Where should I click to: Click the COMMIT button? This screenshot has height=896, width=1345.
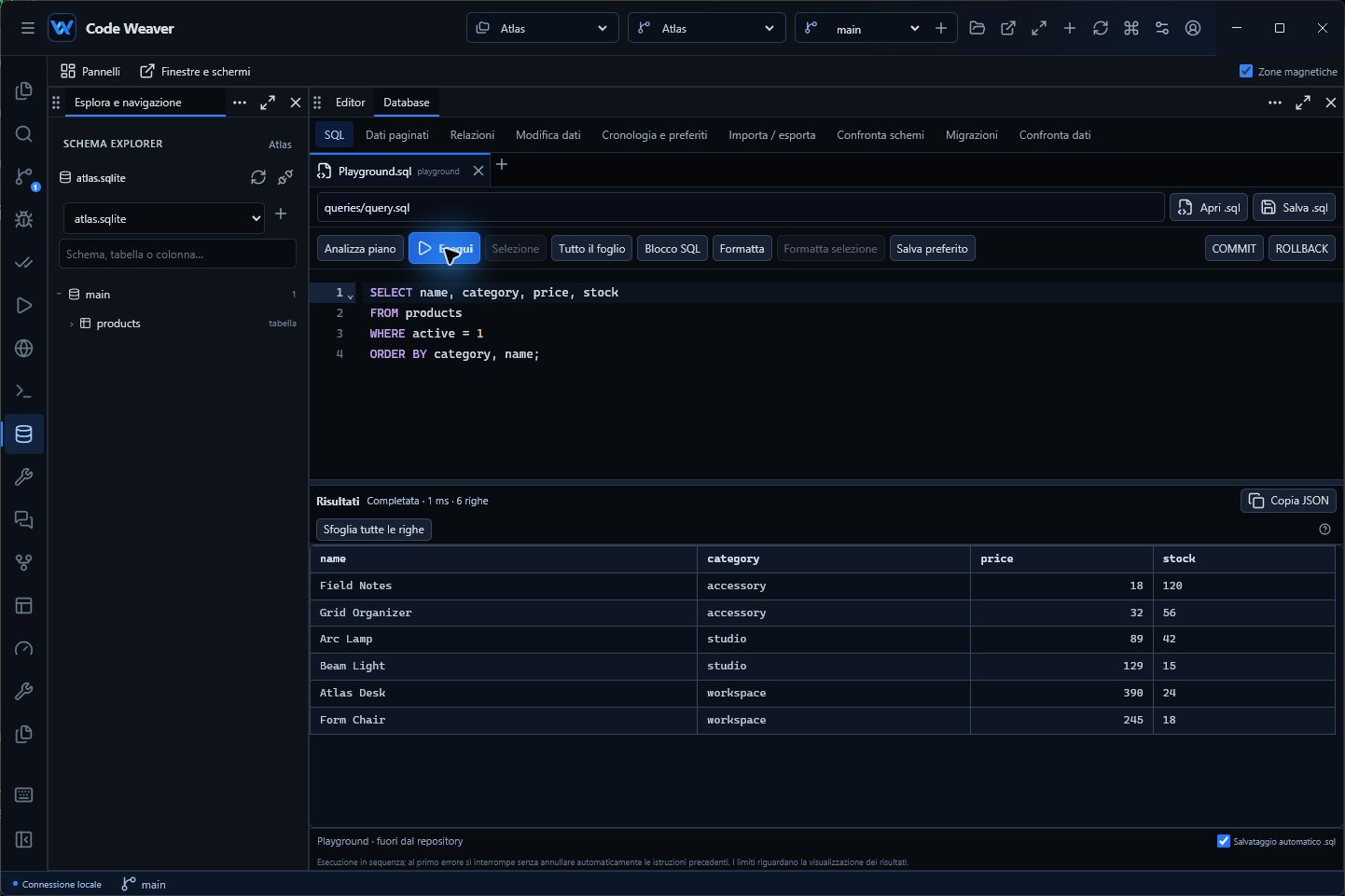1234,249
